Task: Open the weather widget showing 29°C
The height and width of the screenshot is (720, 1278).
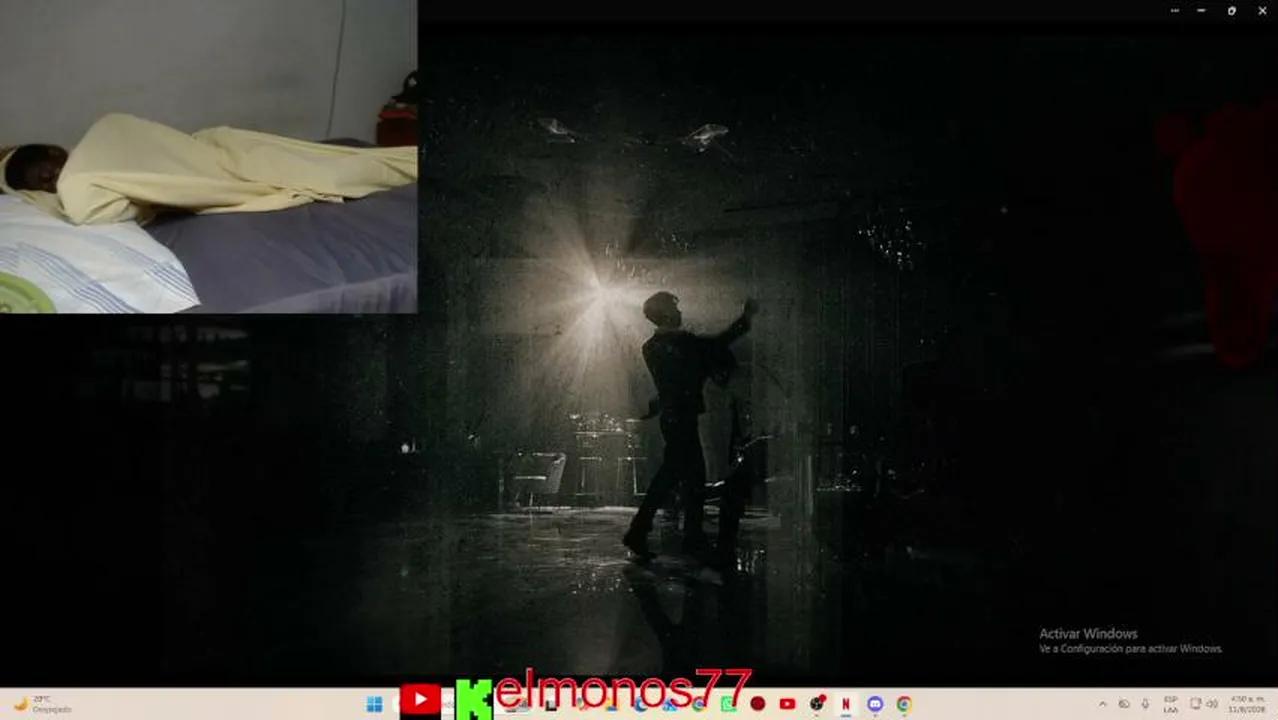Action: tap(42, 704)
